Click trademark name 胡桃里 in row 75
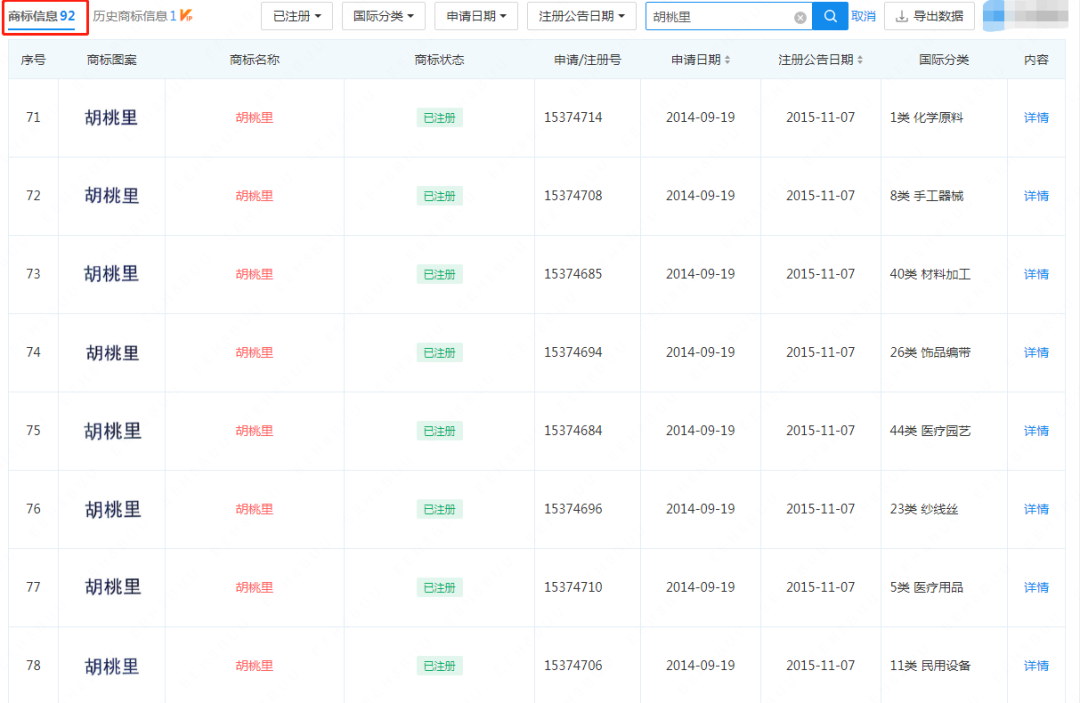 click(254, 431)
